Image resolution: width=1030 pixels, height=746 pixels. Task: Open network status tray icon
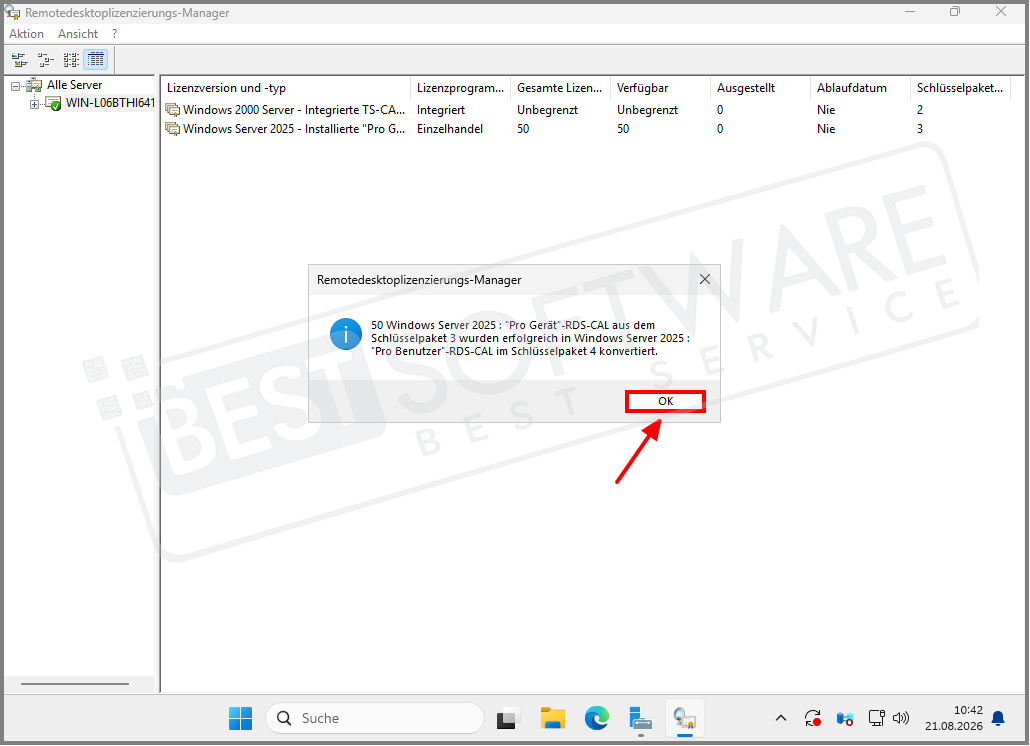pyautogui.click(x=876, y=718)
